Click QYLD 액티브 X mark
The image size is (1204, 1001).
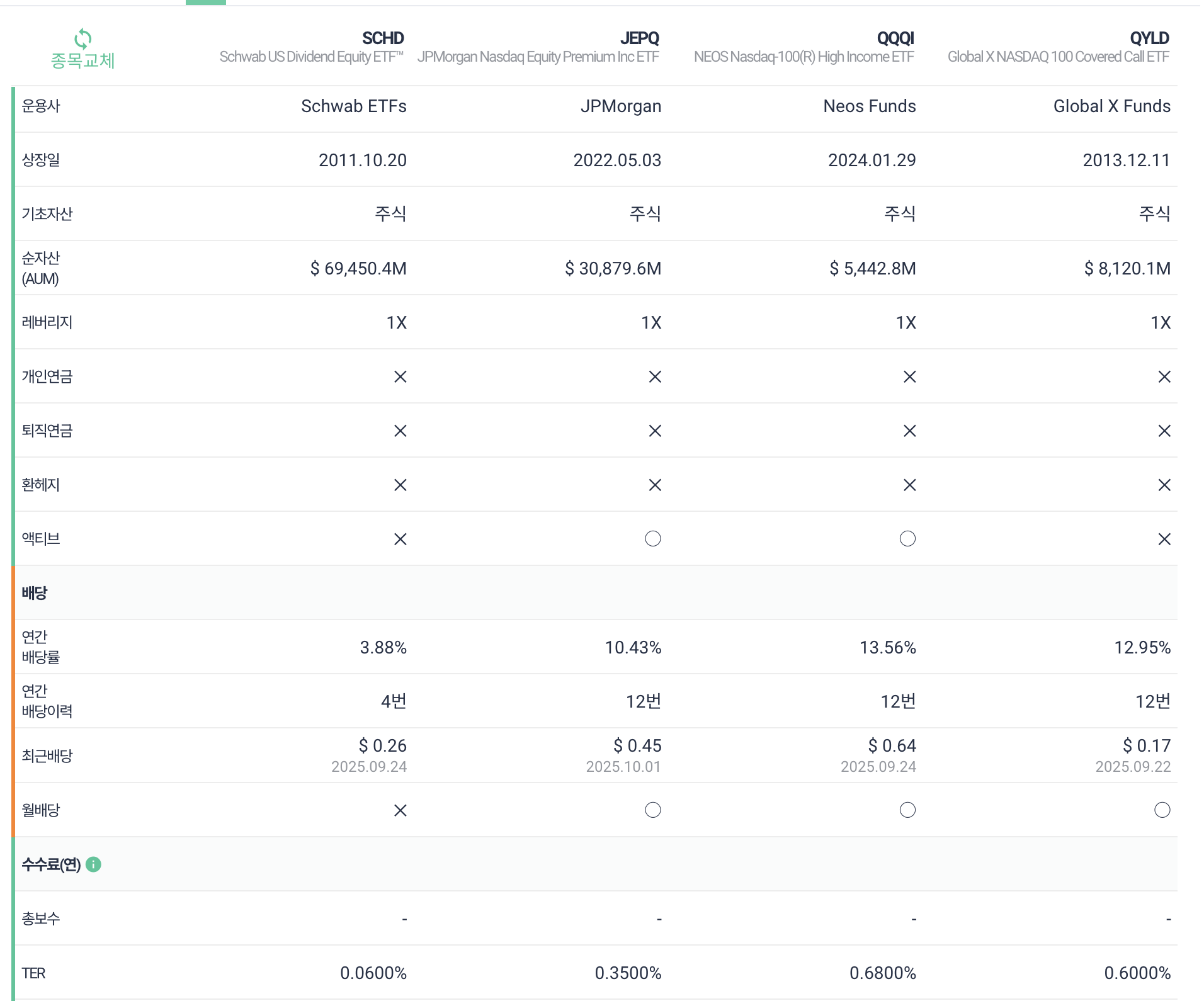tap(1164, 539)
